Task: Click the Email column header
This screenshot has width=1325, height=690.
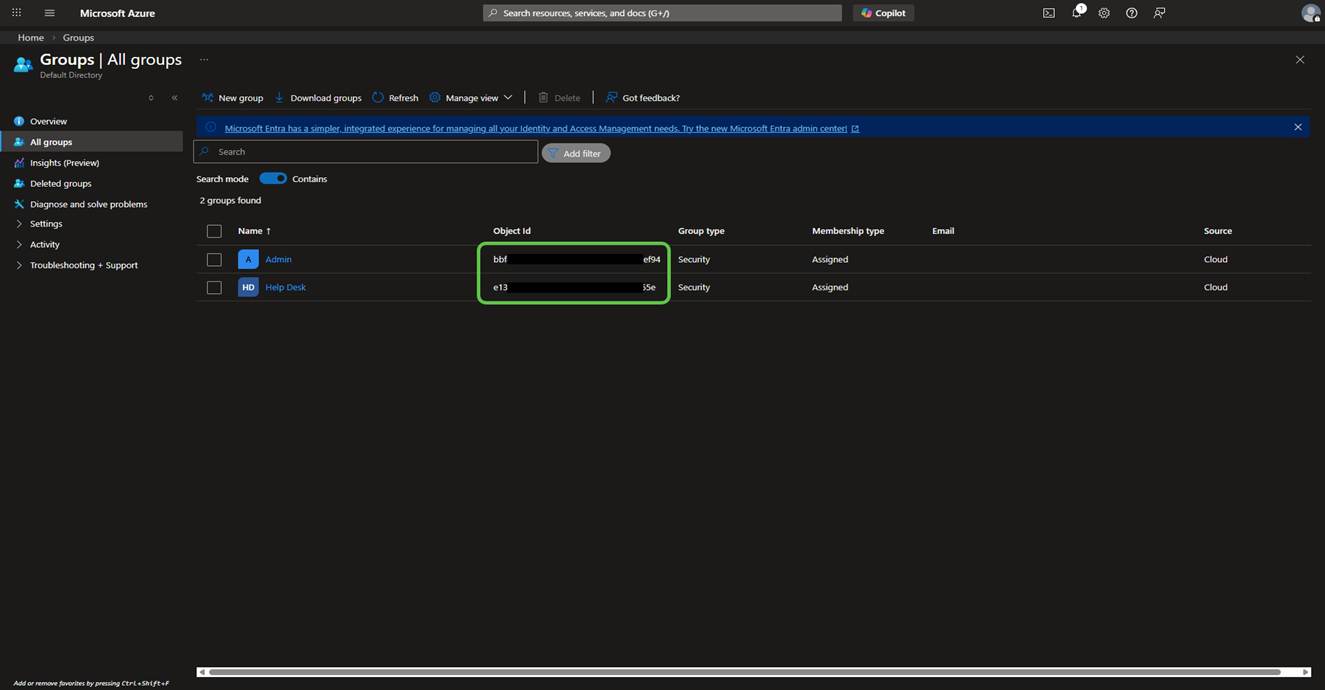Action: click(943, 231)
